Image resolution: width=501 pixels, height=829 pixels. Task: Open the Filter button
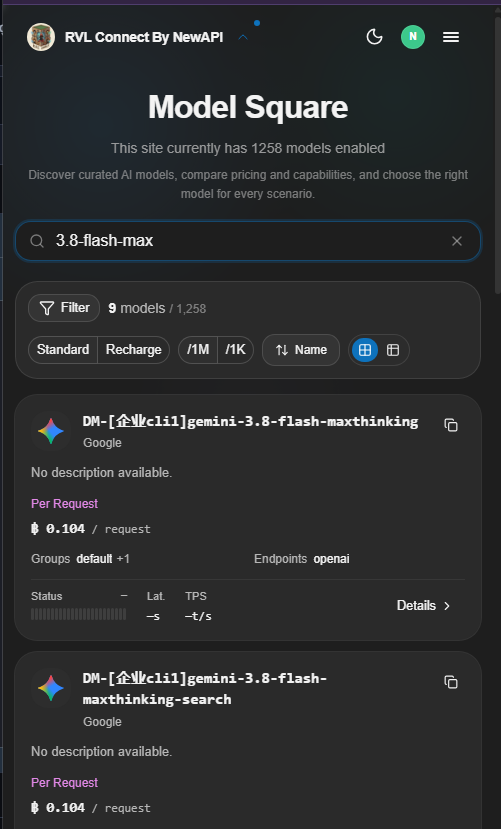pyautogui.click(x=64, y=308)
